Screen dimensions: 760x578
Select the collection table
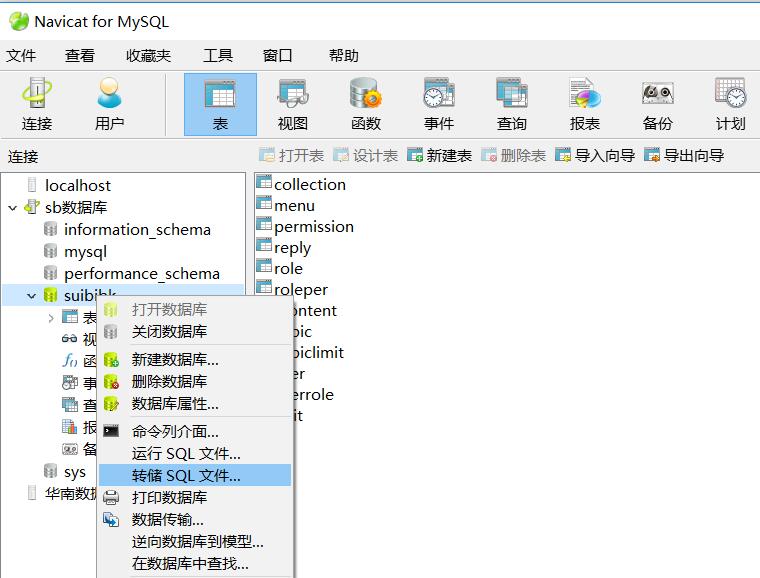(310, 185)
